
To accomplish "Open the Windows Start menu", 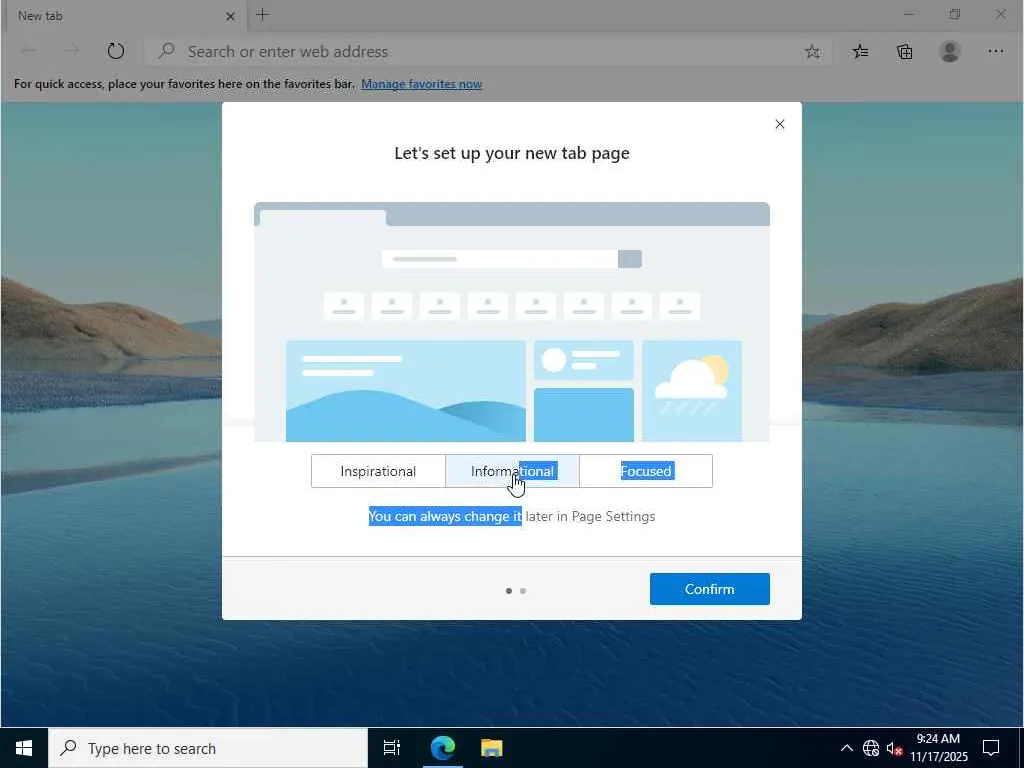I will tap(24, 748).
